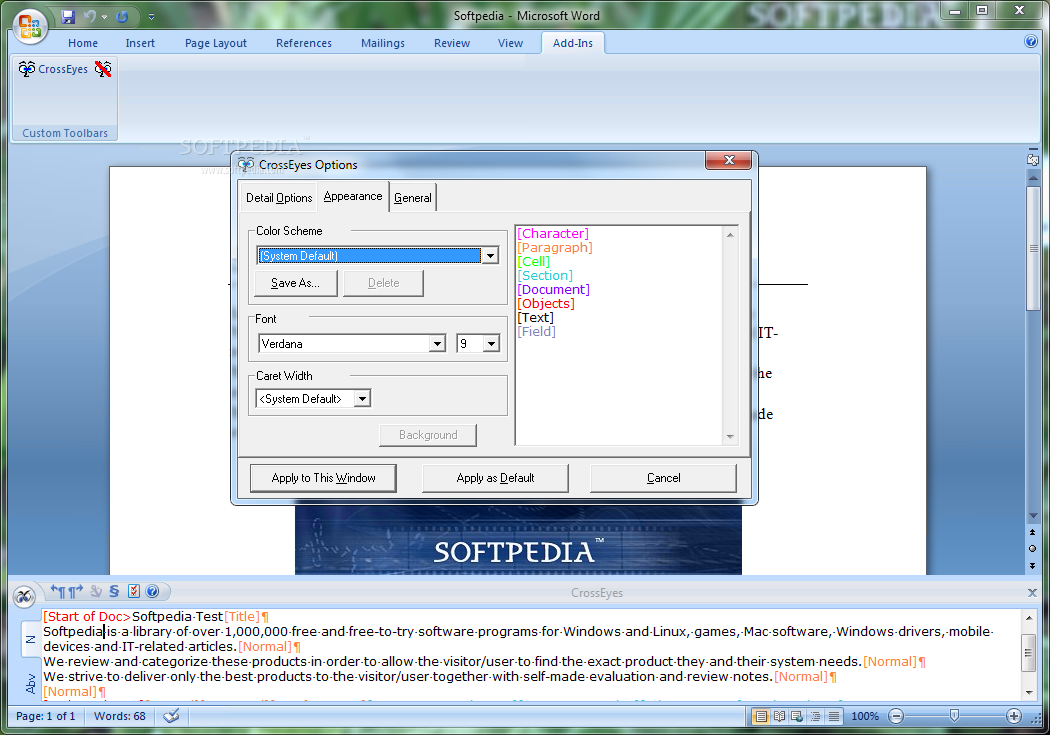Open the Color Scheme dropdown
The width and height of the screenshot is (1050, 735).
tap(491, 256)
